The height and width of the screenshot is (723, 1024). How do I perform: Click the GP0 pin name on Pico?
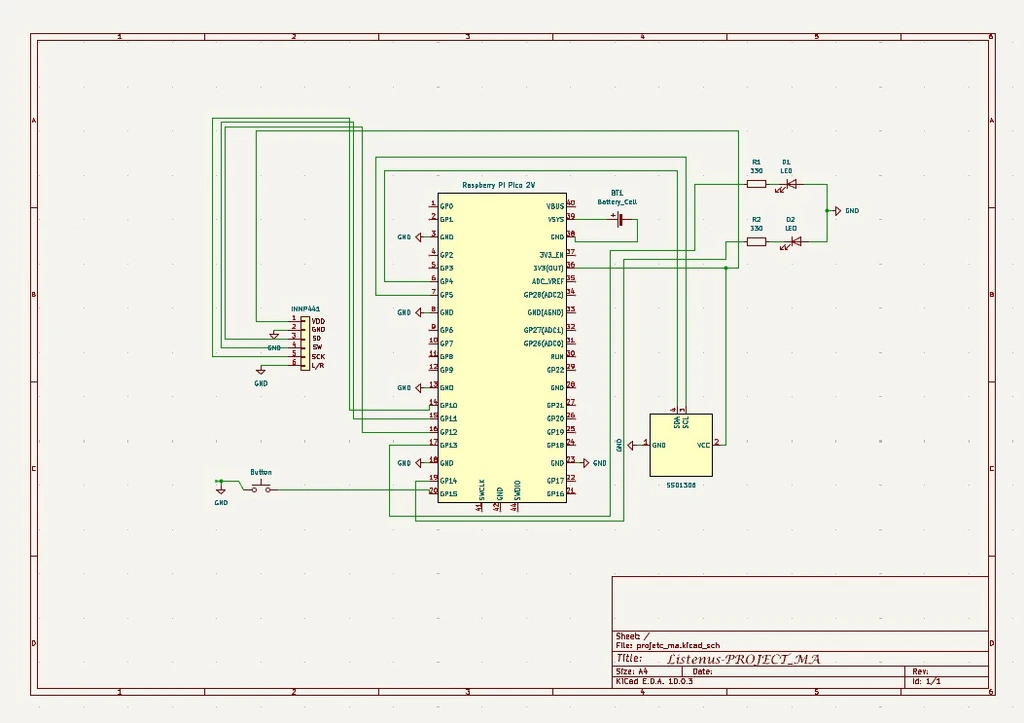tap(447, 206)
